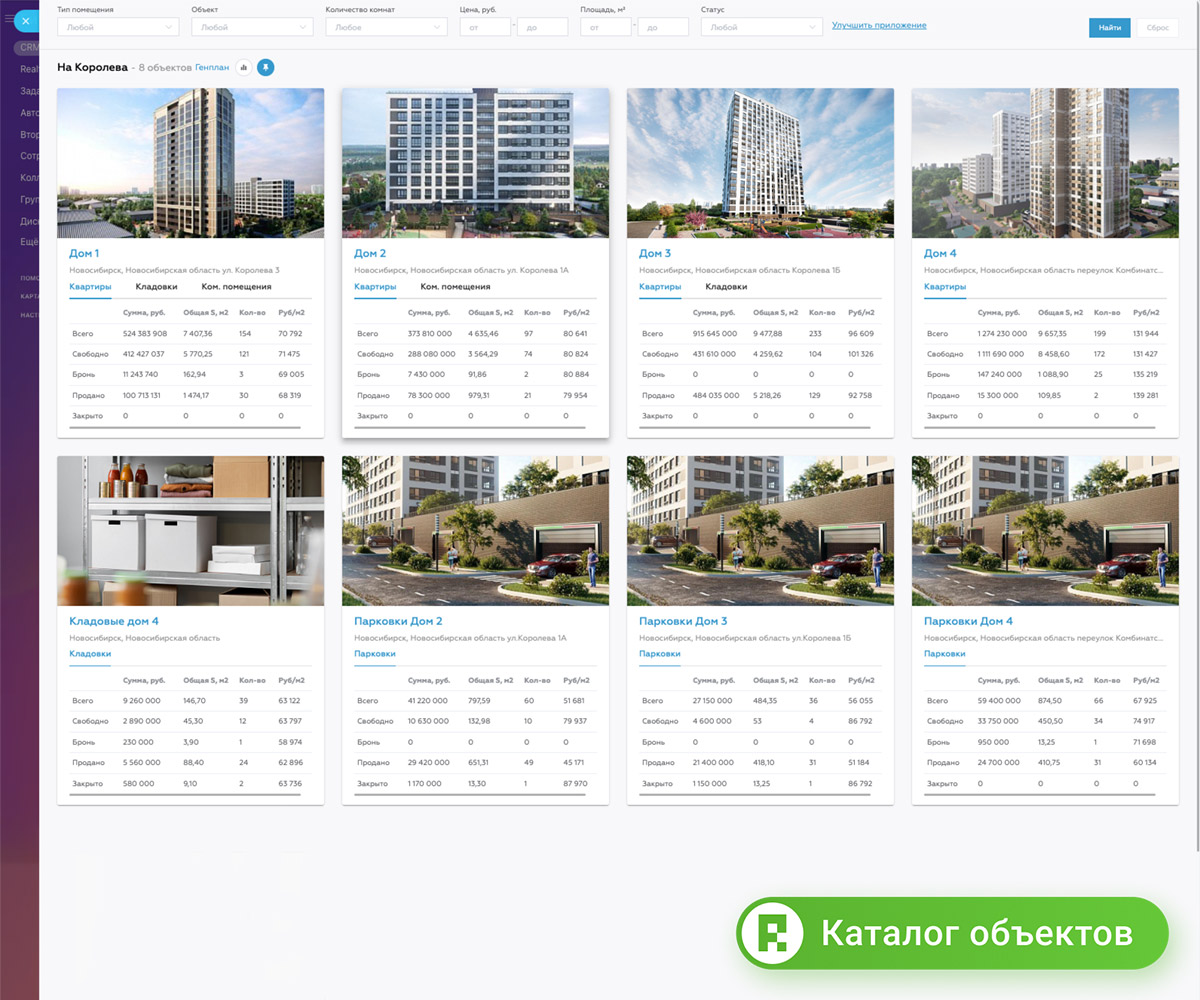This screenshot has height=1000, width=1200.
Task: Click the '41 220 000' sum in Парковки Дом 2
Action: 428,701
